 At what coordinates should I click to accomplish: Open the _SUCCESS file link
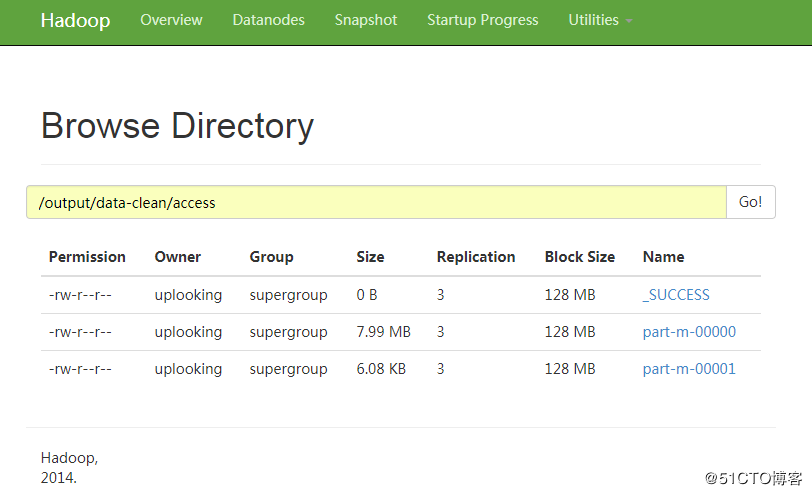(x=676, y=295)
